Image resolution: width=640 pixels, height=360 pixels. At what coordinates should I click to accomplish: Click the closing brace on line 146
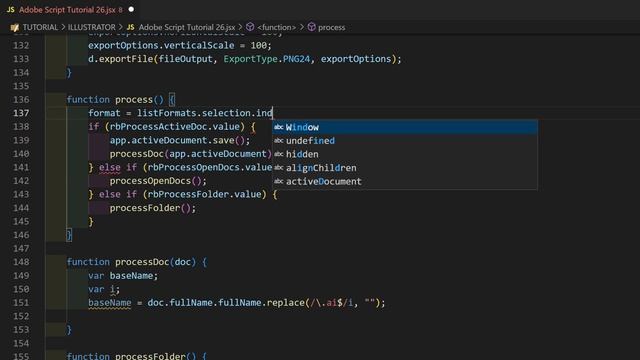[x=69, y=235]
